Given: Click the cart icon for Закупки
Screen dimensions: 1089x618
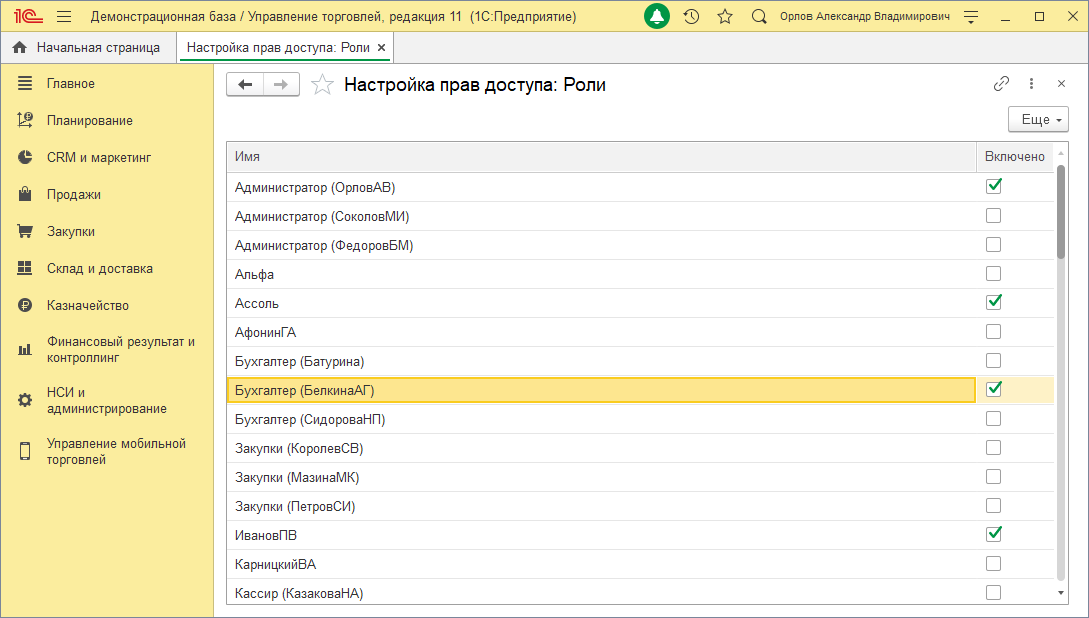Looking at the screenshot, I should pos(25,231).
